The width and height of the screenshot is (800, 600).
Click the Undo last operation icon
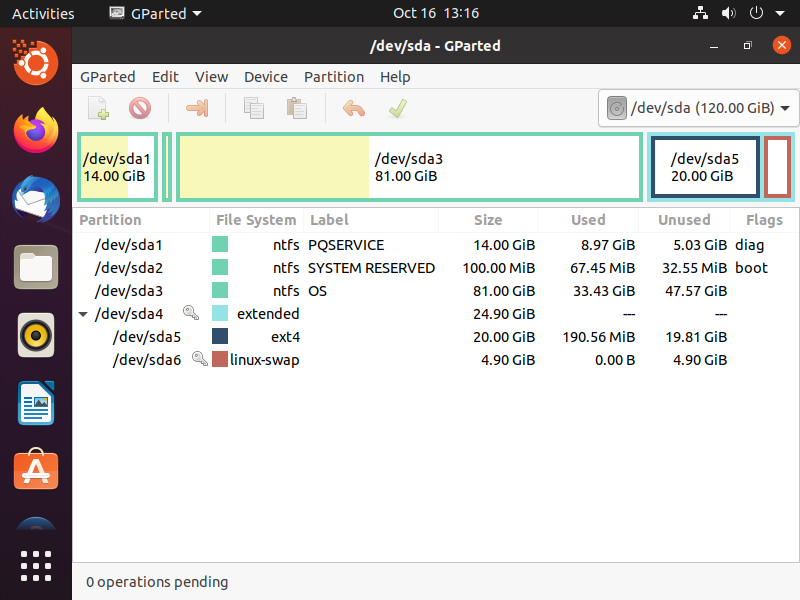pyautogui.click(x=354, y=108)
